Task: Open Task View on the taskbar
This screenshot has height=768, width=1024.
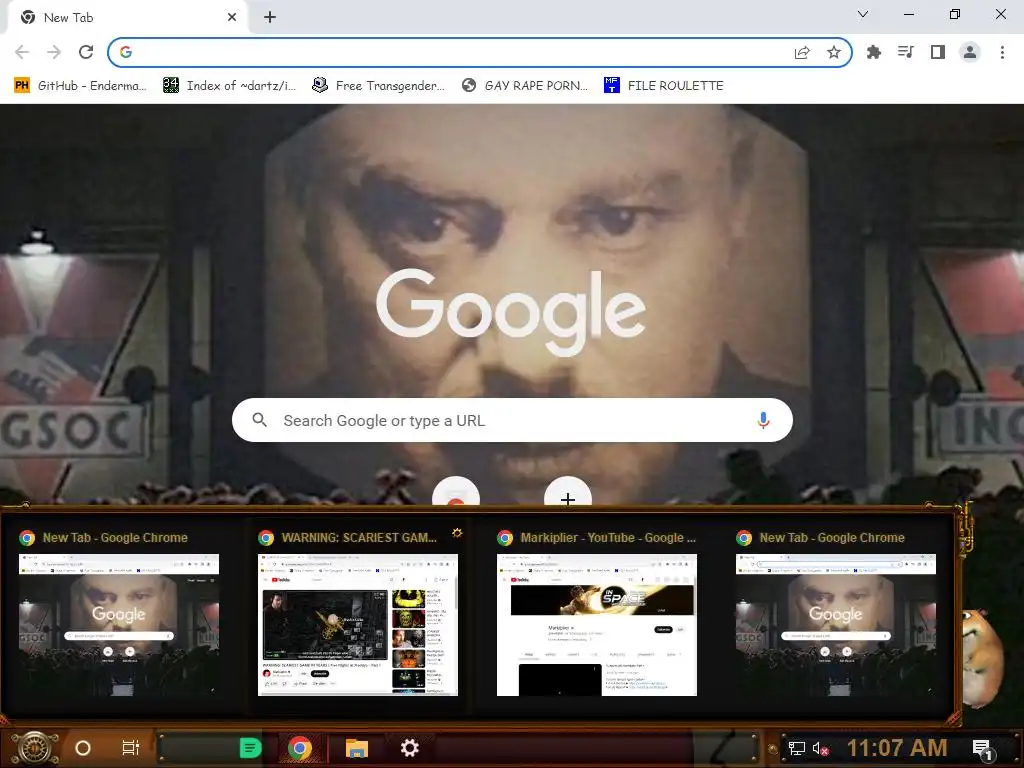Action: (131, 748)
